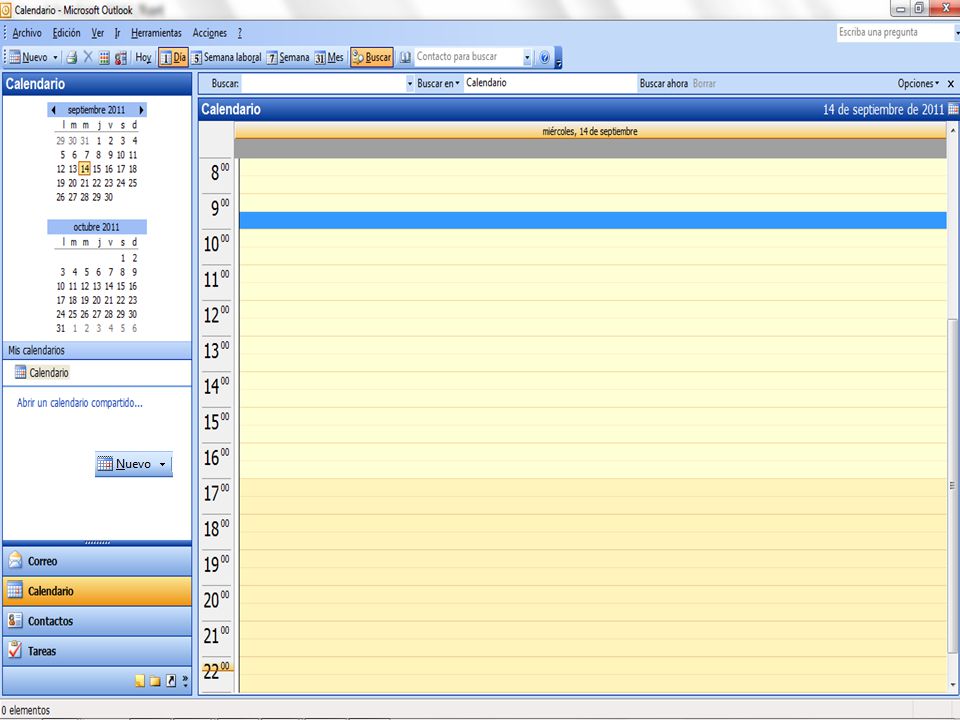This screenshot has width=960, height=720.
Task: Open Tareas in the navigation pane
Action: pyautogui.click(x=97, y=651)
